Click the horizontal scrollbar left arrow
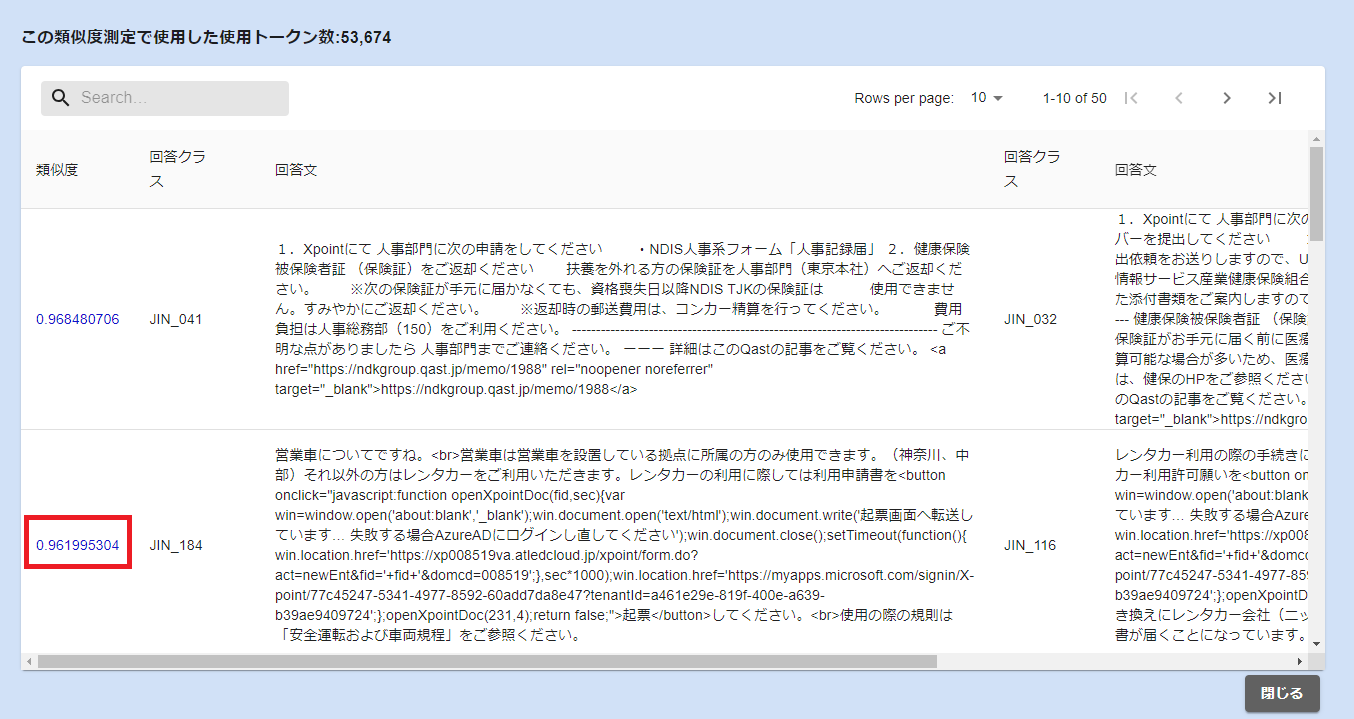 [30, 662]
